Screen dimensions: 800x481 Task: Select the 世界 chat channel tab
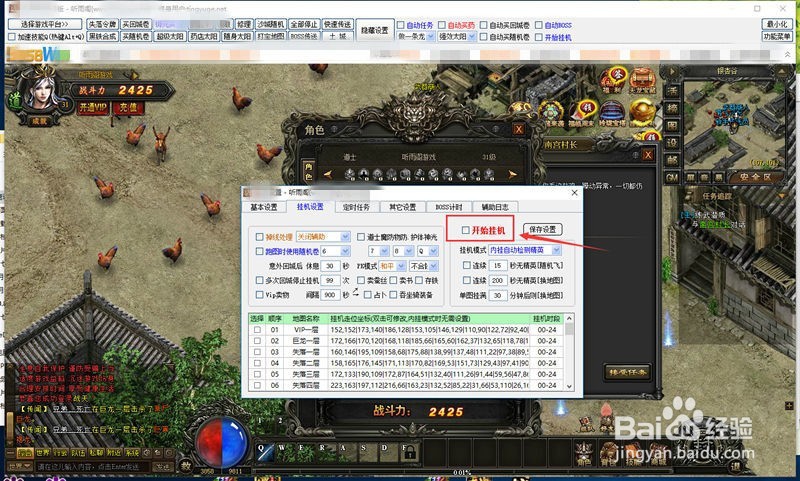coord(43,452)
